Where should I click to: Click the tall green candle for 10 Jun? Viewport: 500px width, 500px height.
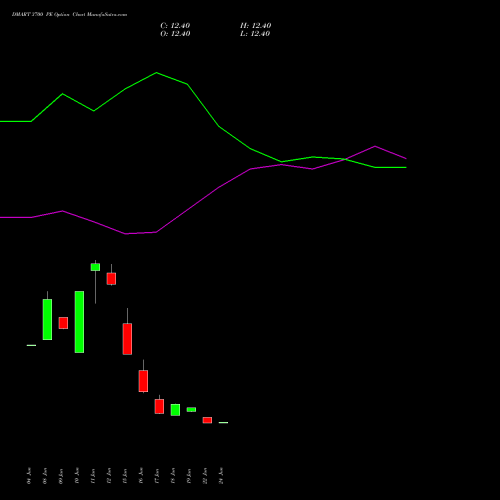pyautogui.click(x=79, y=322)
